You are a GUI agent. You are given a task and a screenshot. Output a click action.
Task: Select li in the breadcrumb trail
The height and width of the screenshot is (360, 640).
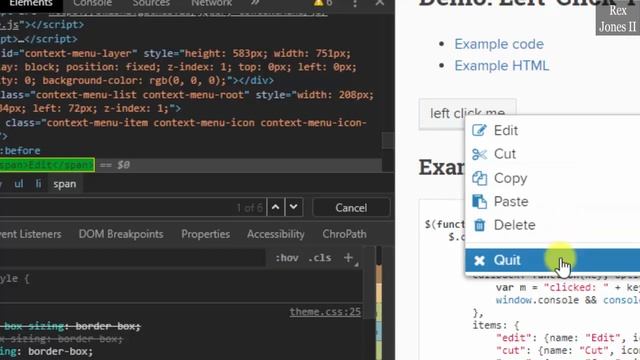coord(38,184)
